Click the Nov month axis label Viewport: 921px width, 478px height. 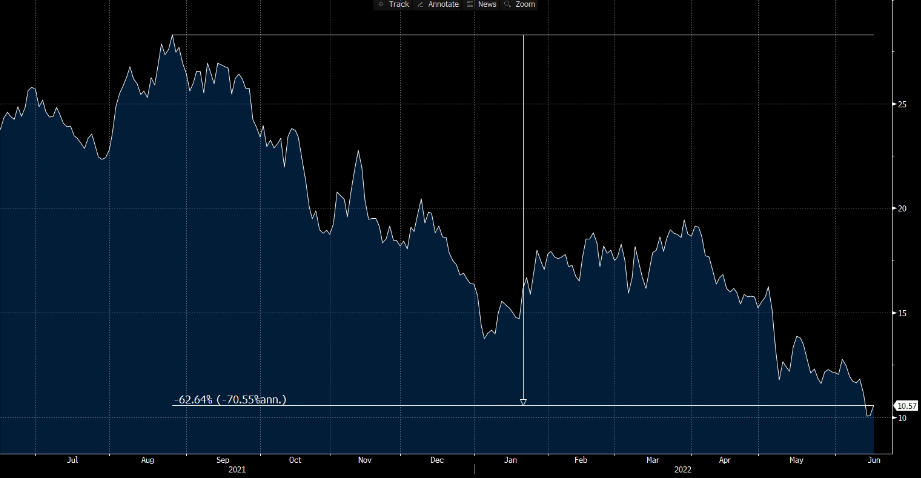point(365,460)
